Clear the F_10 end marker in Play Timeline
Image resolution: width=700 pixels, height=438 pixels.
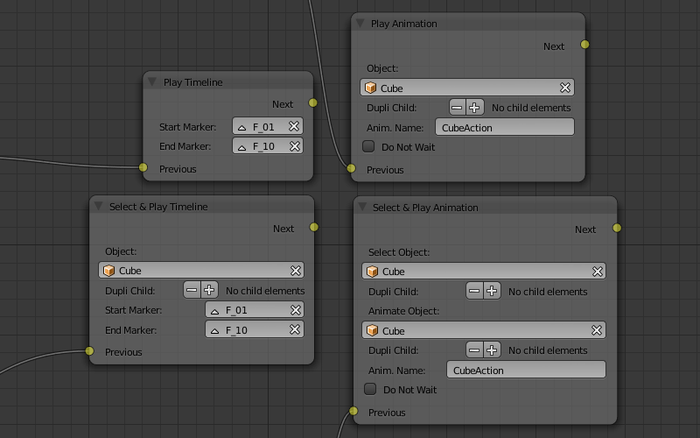(x=294, y=146)
